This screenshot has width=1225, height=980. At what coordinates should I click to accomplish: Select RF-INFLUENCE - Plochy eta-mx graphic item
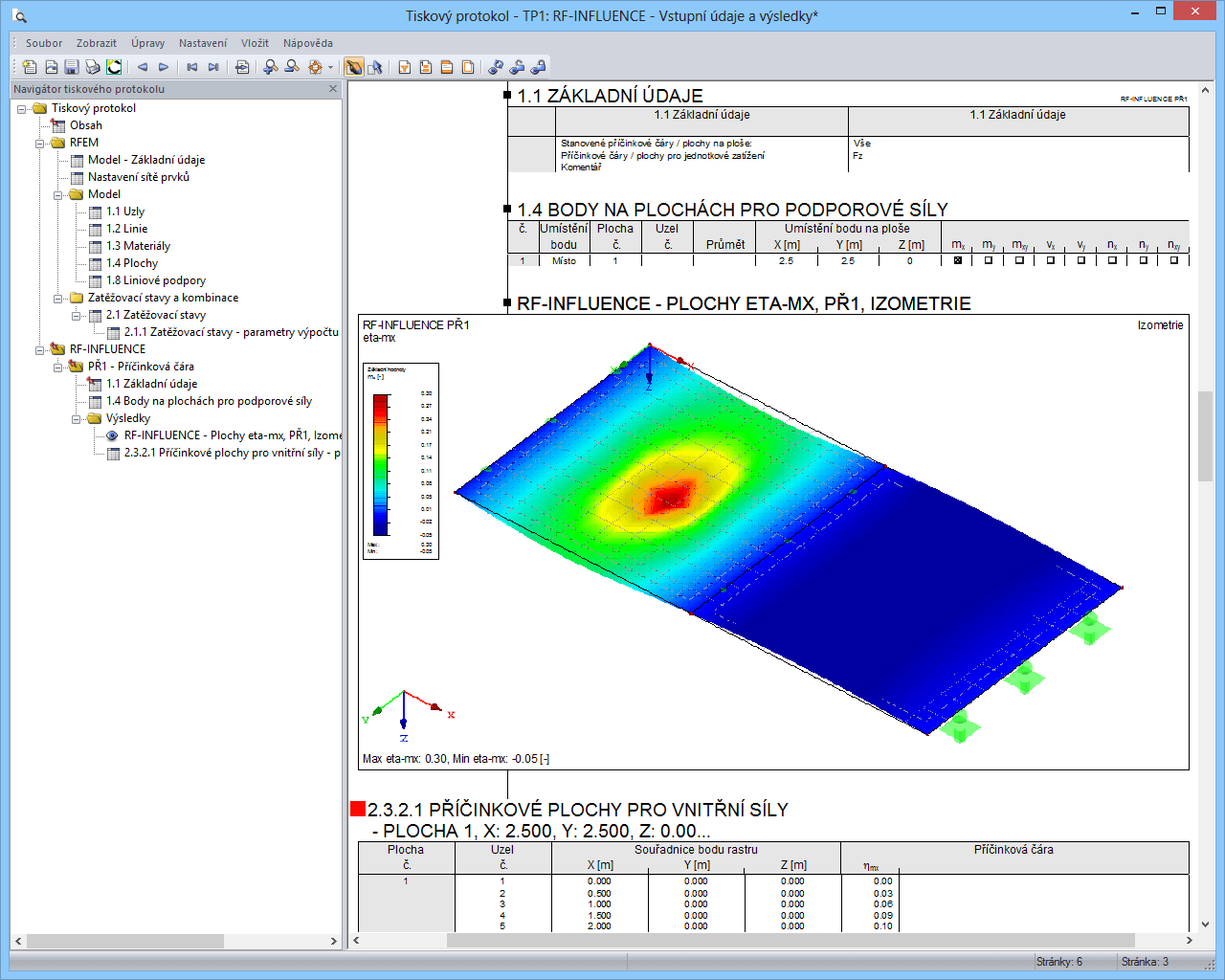click(233, 435)
